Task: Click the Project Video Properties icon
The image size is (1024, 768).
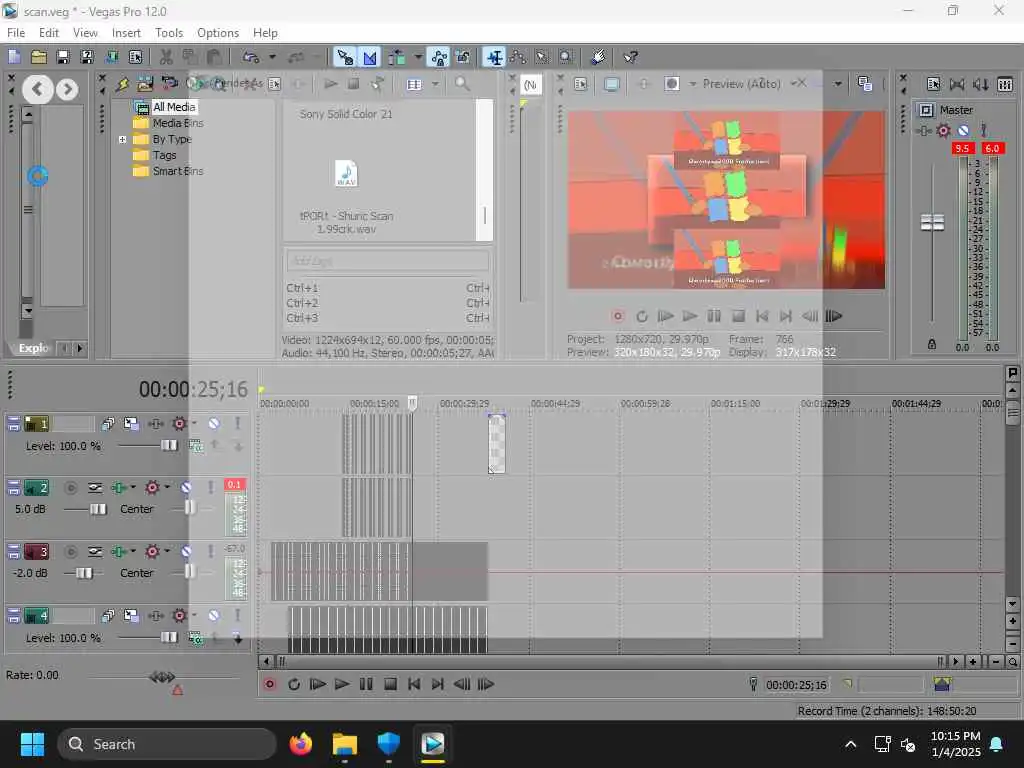Action: tap(581, 84)
